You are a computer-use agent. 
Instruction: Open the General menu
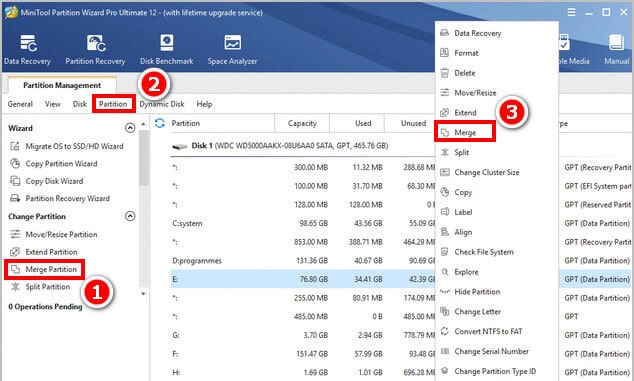(x=20, y=104)
